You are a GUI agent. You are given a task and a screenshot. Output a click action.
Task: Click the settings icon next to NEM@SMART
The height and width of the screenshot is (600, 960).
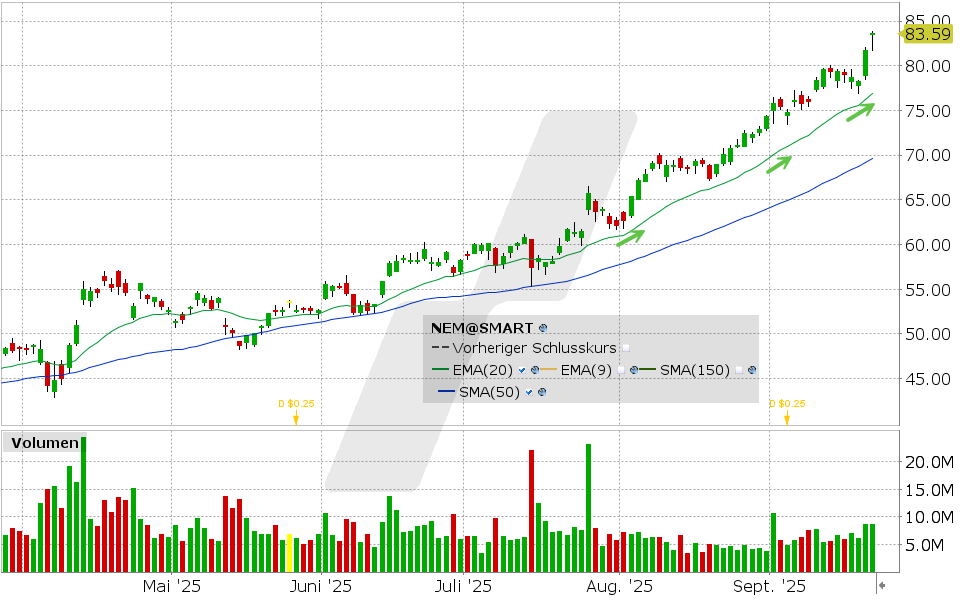[x=543, y=327]
